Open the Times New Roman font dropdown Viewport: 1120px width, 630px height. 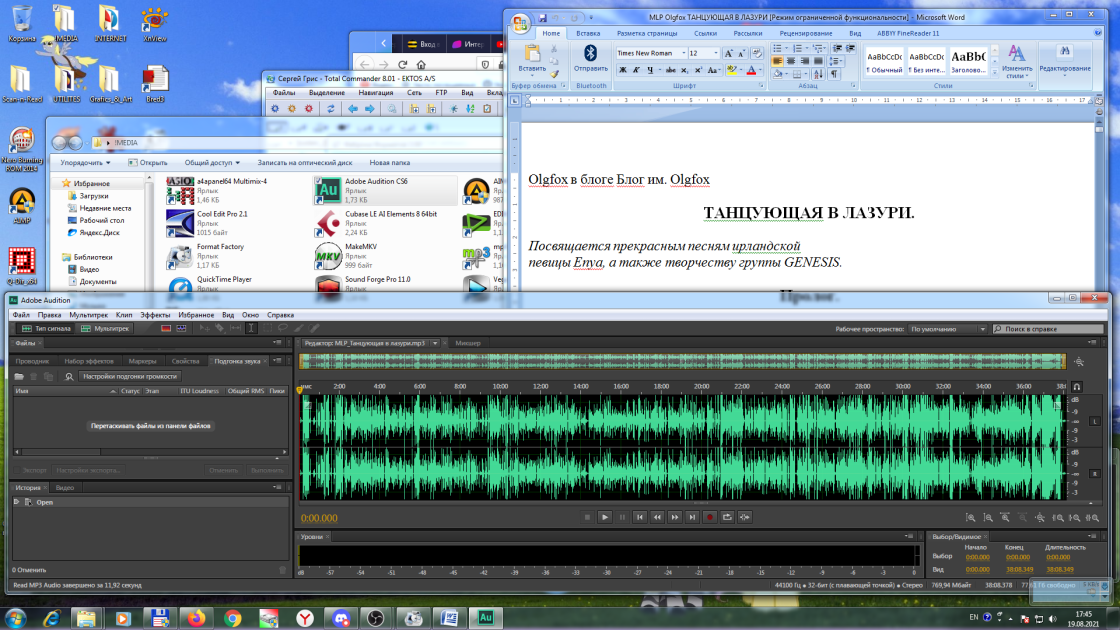pos(684,54)
